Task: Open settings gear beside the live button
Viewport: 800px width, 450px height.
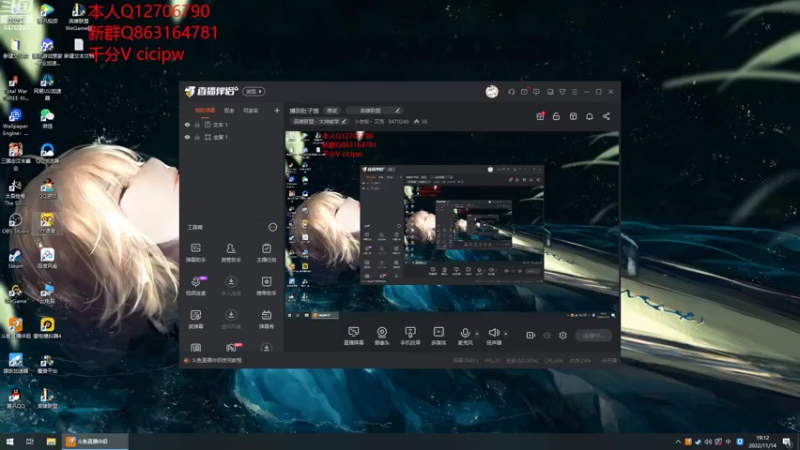Action: [563, 335]
